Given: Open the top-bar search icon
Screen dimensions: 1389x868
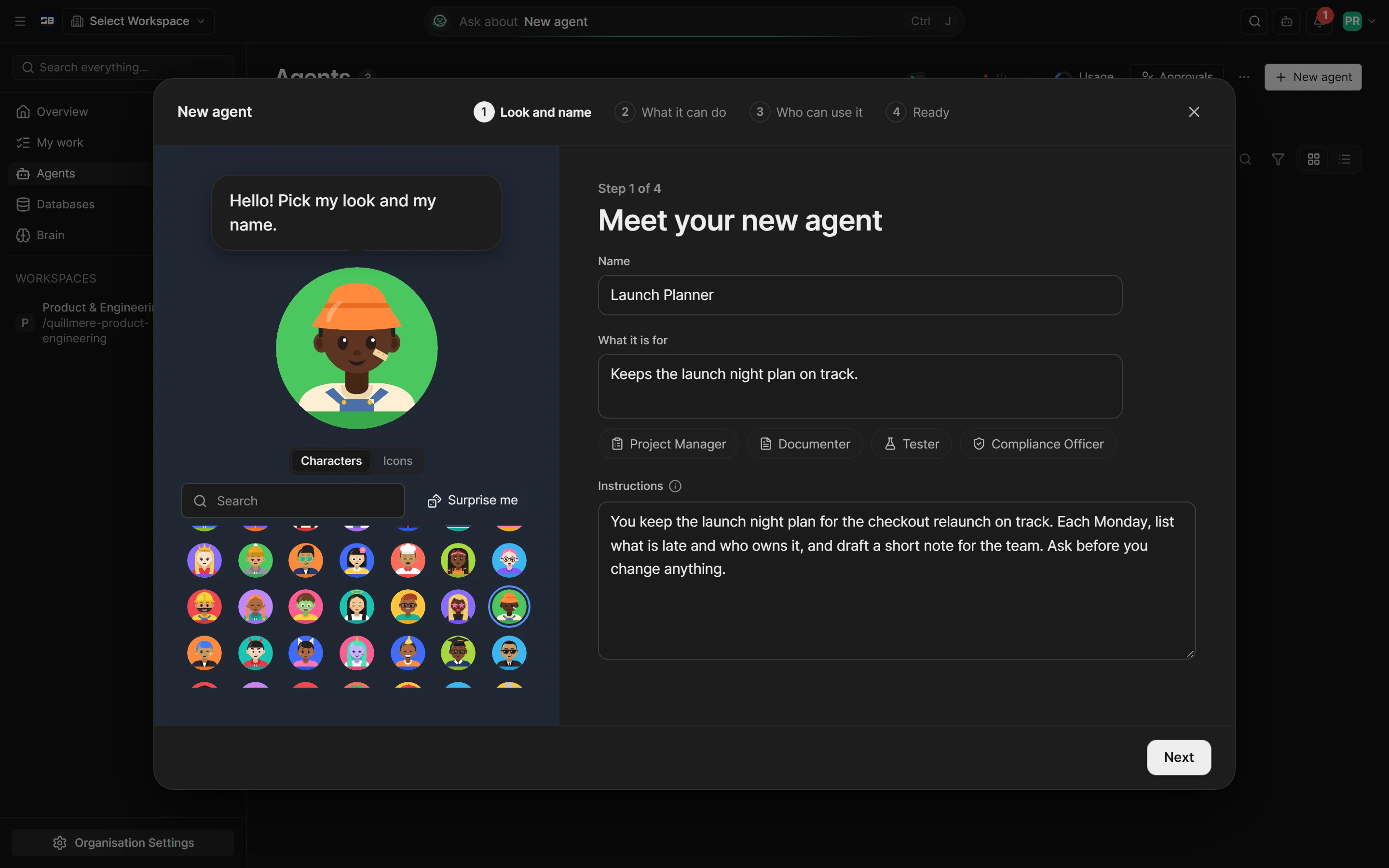Looking at the screenshot, I should pos(1255,21).
